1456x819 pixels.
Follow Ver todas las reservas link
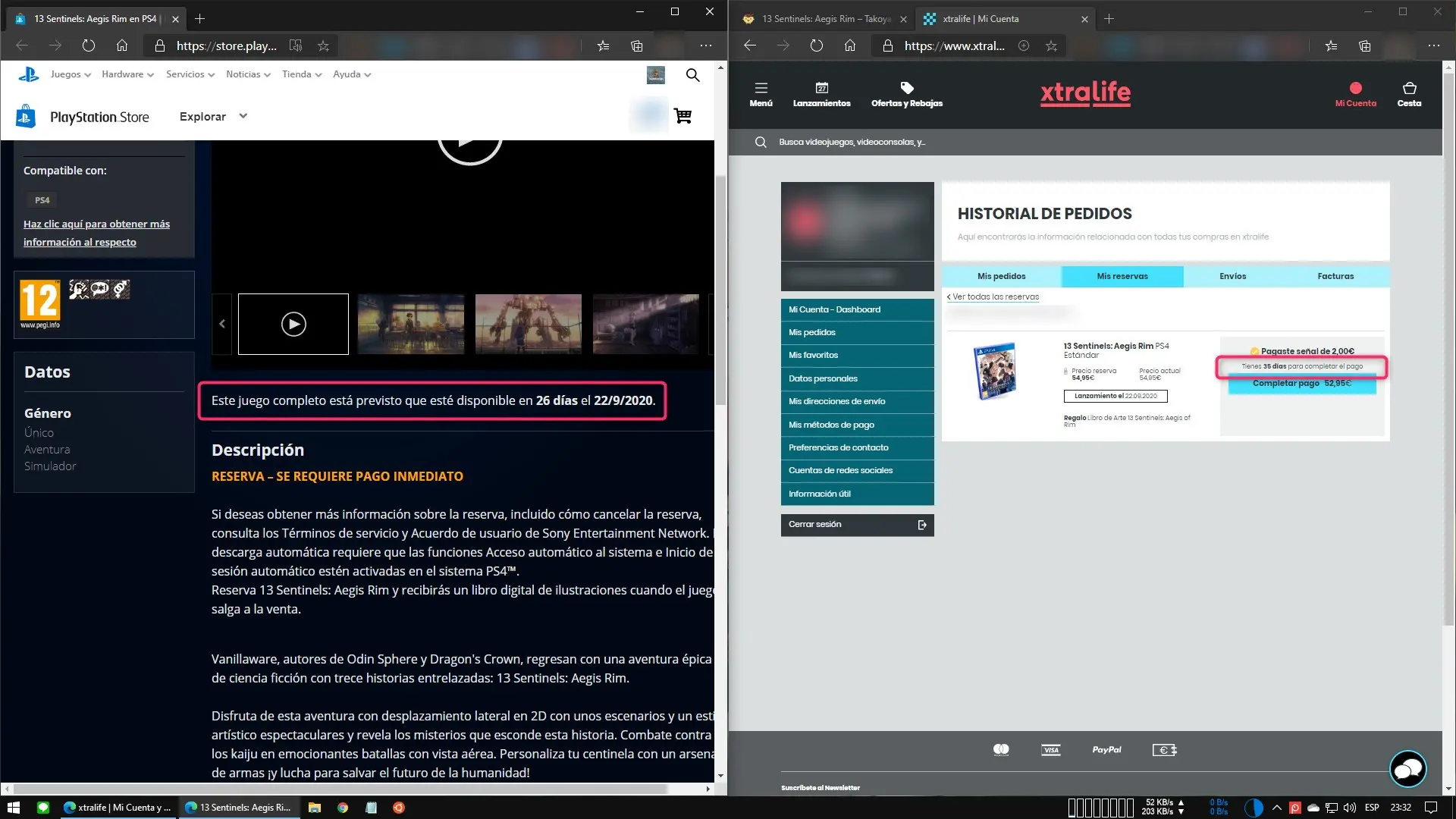click(x=993, y=297)
